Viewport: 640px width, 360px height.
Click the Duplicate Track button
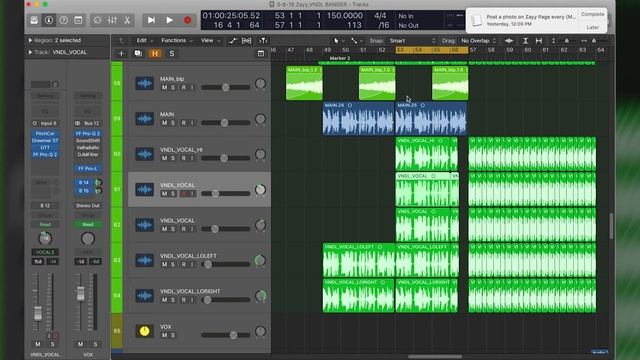[138, 53]
